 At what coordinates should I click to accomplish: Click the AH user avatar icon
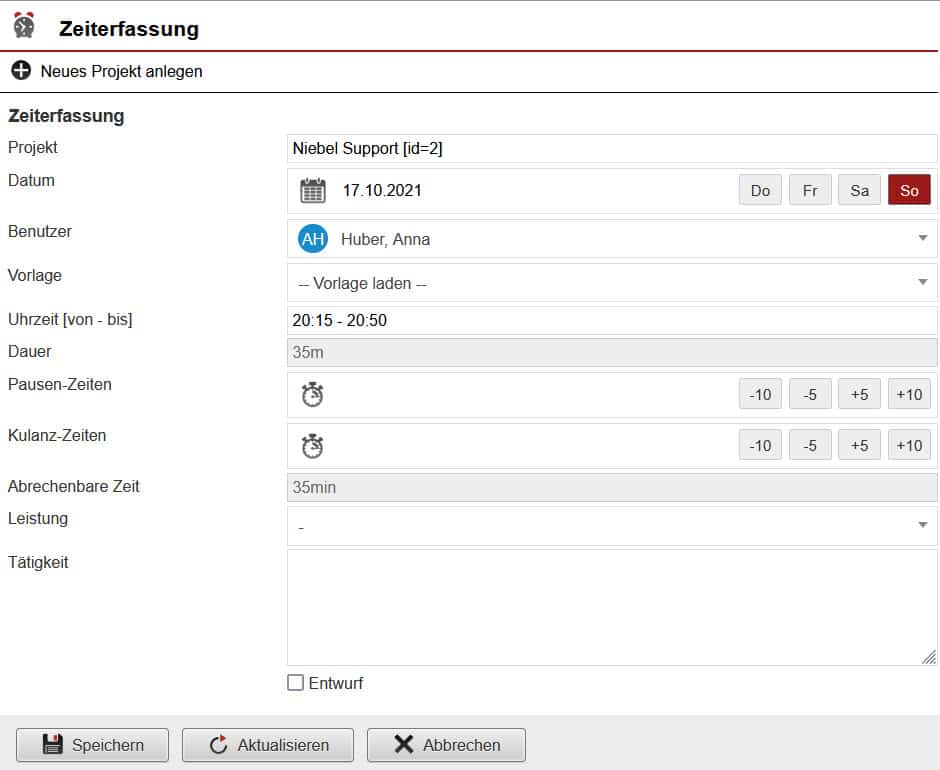tap(313, 239)
